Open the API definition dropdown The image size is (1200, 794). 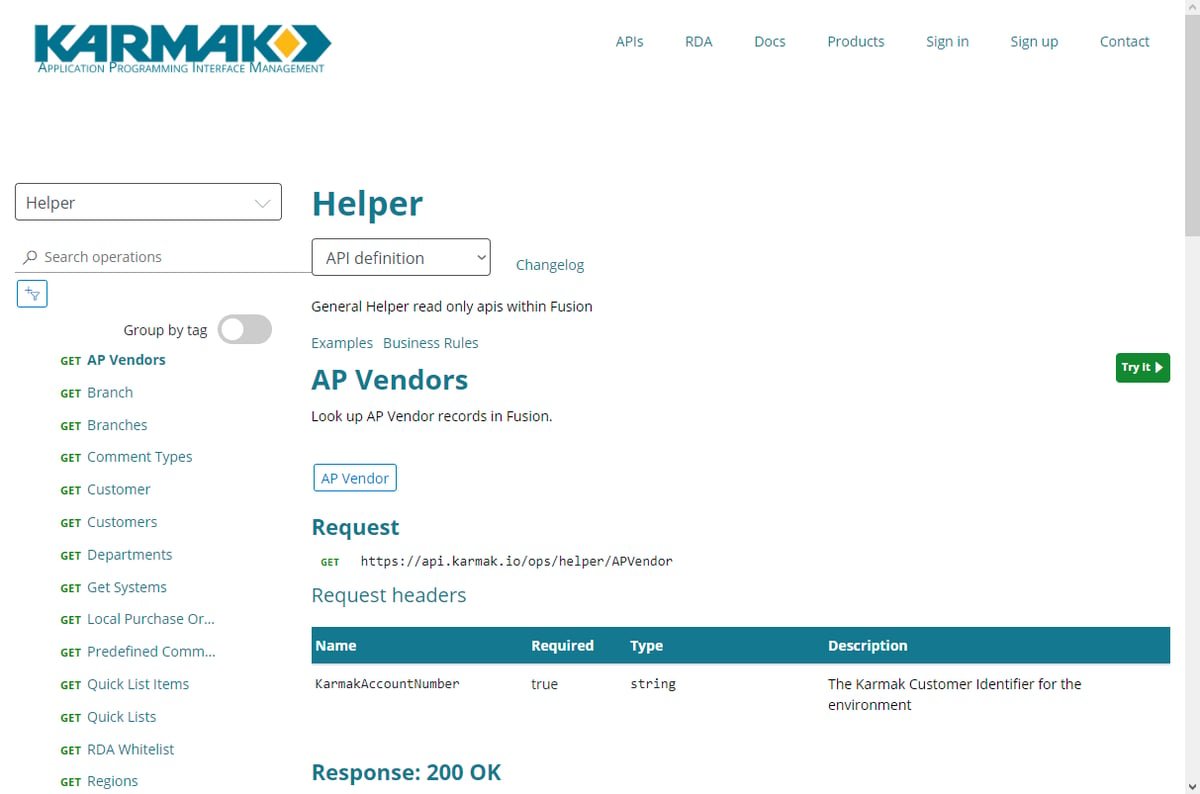401,257
